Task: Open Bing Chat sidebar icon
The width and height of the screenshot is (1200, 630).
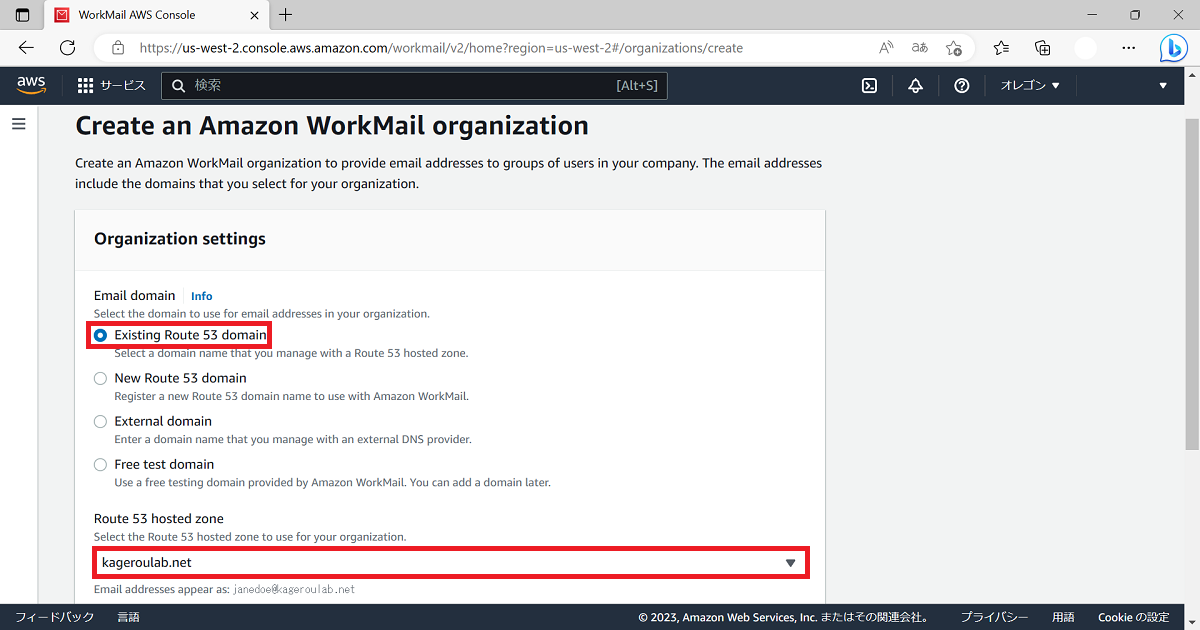Action: (x=1172, y=47)
